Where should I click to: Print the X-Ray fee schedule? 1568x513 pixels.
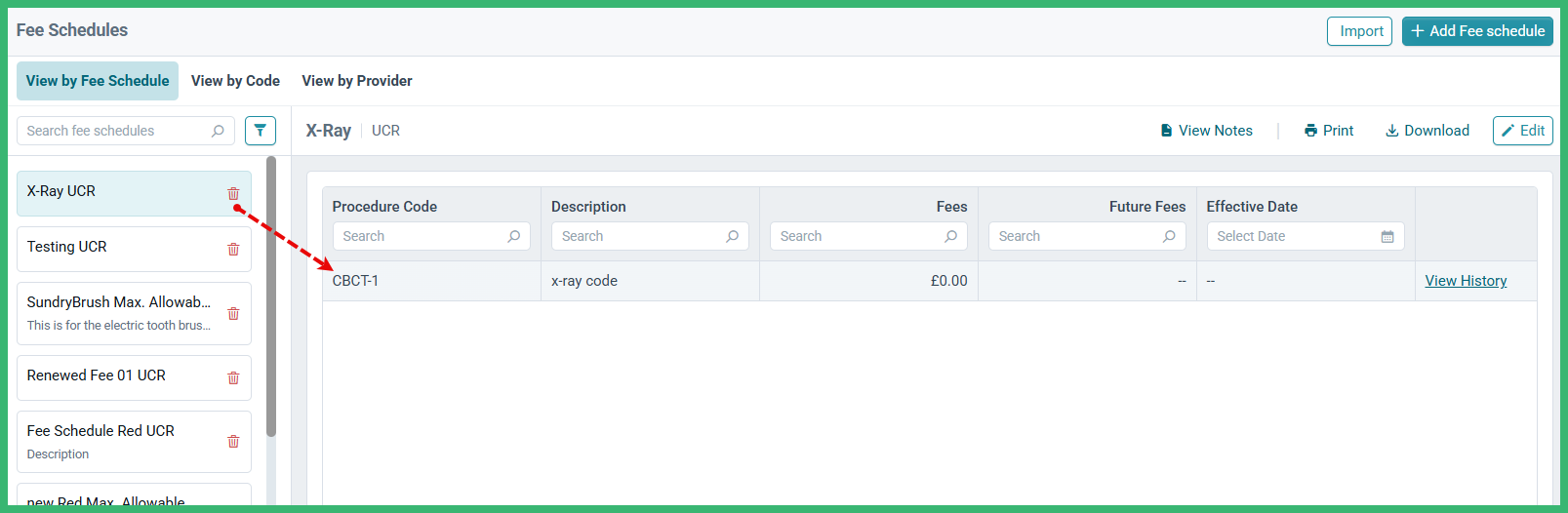pyautogui.click(x=1328, y=131)
